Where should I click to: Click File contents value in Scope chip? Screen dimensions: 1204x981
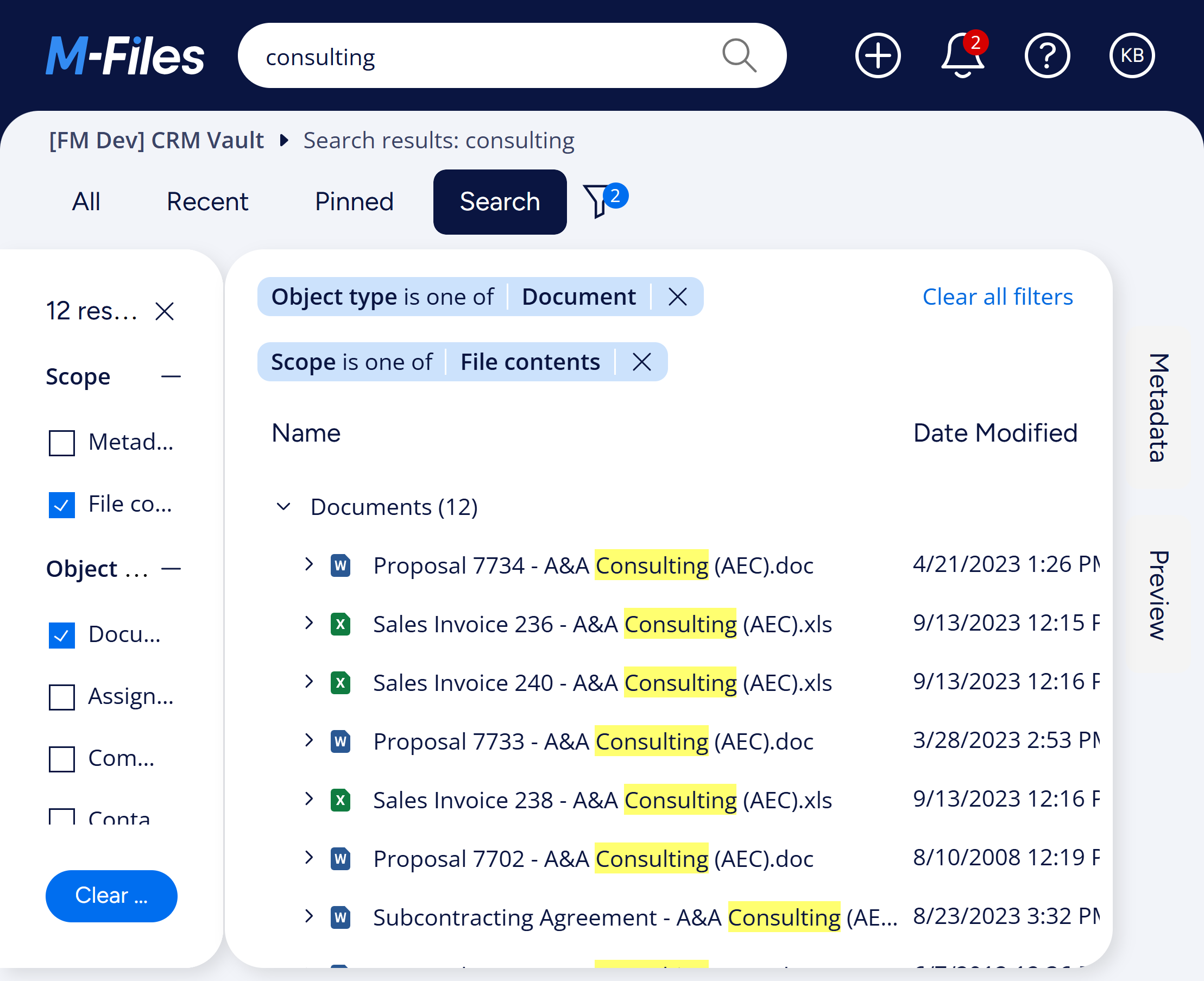coord(530,362)
